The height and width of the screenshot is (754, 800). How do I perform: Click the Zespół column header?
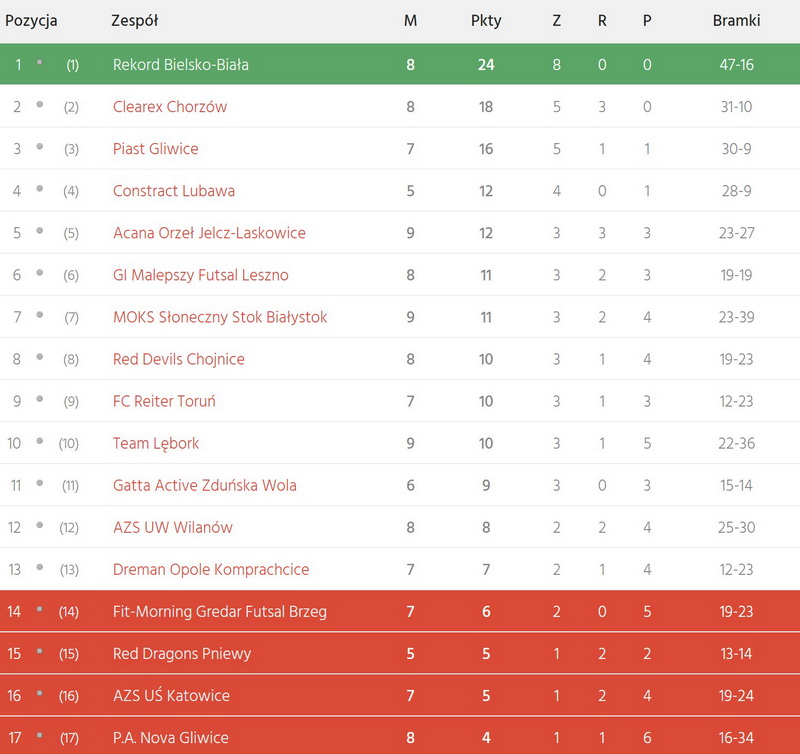(x=134, y=20)
